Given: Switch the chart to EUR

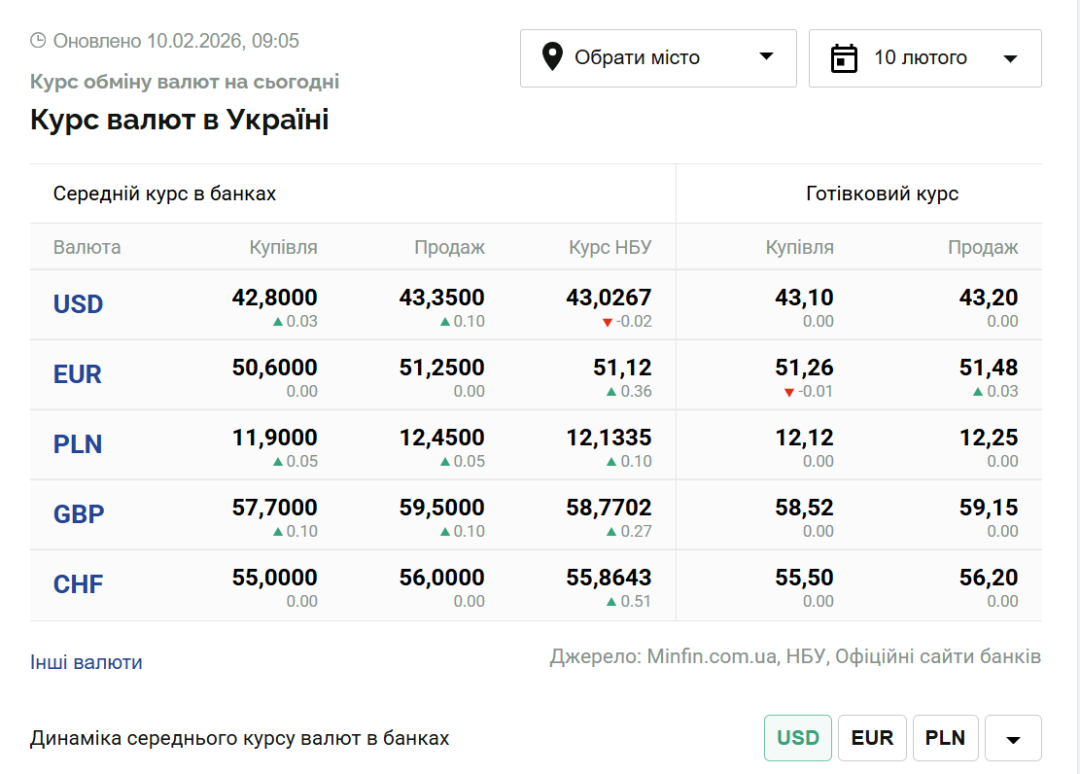Looking at the screenshot, I should point(872,738).
